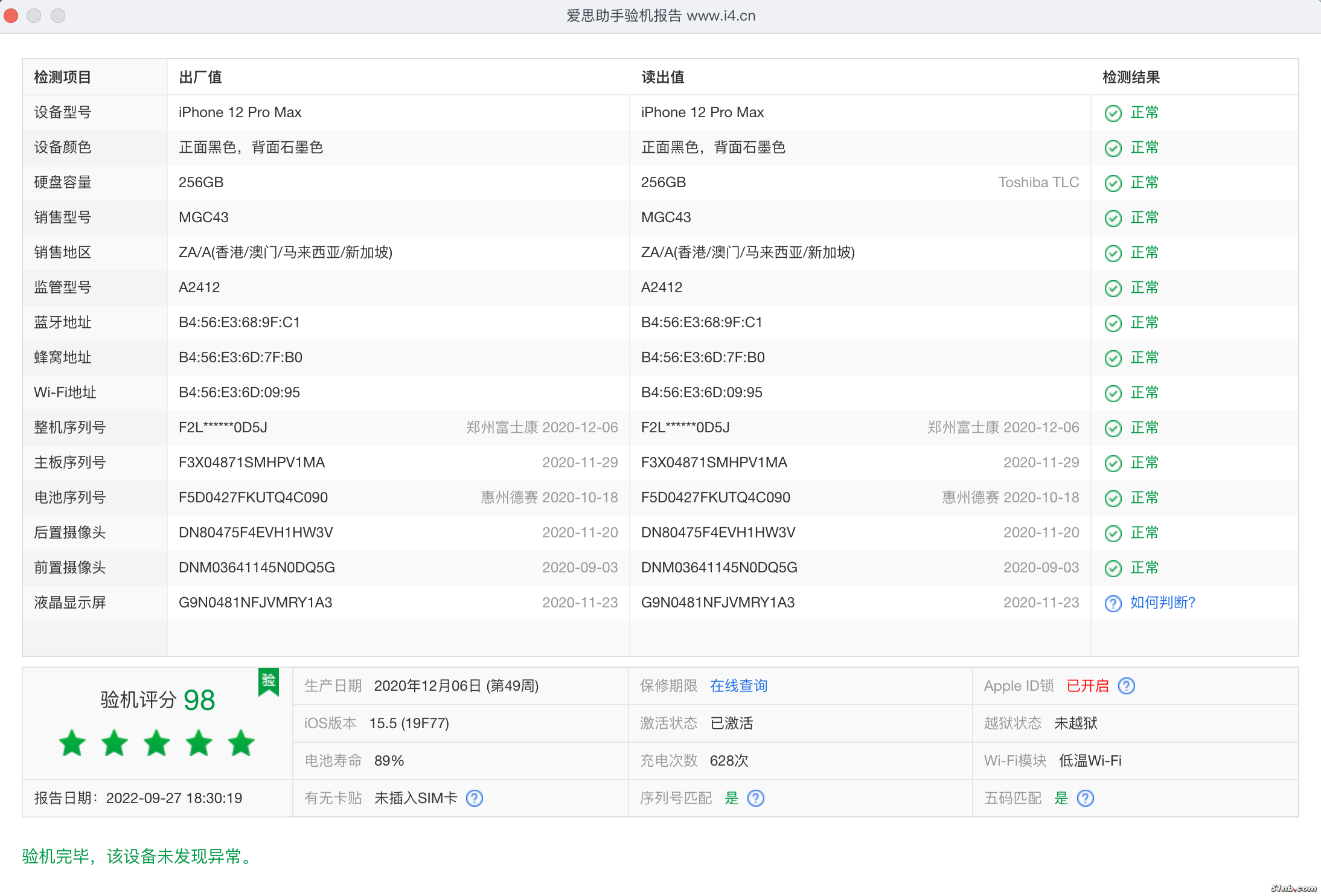Open 如何判断? link for display
Image resolution: width=1321 pixels, height=896 pixels.
1162,603
